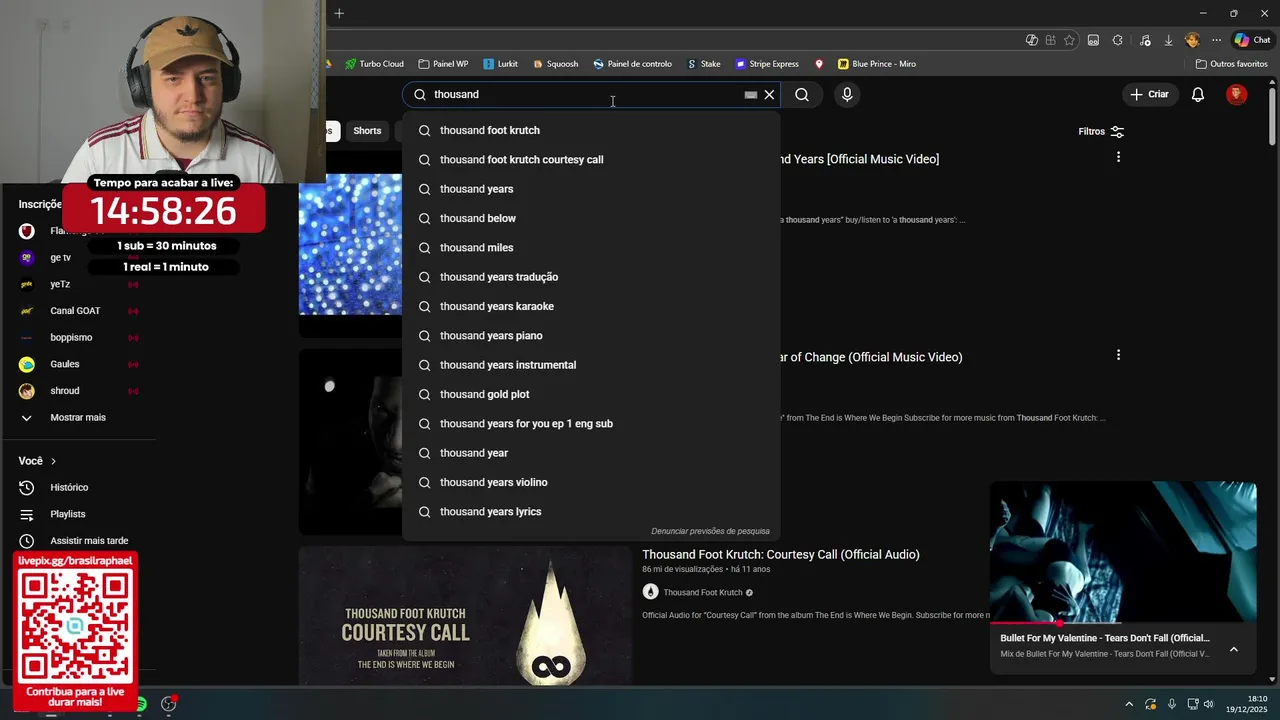Pick suggestion 'thousand years karaoke'

click(x=591, y=306)
